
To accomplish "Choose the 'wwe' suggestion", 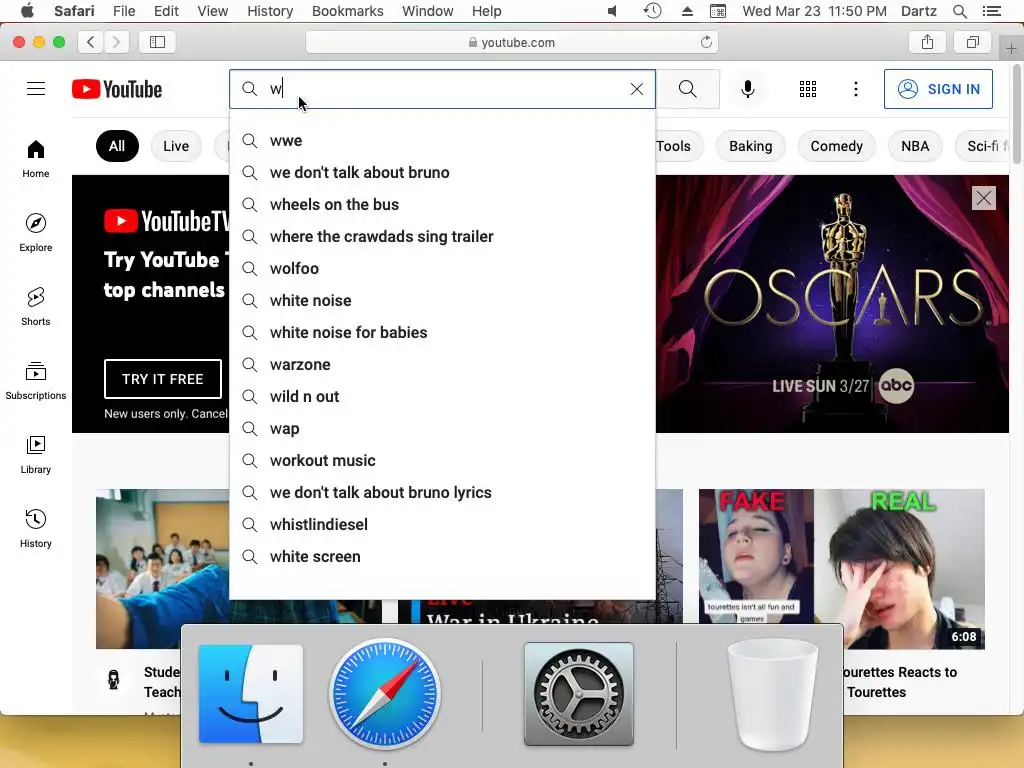I will tap(442, 140).
